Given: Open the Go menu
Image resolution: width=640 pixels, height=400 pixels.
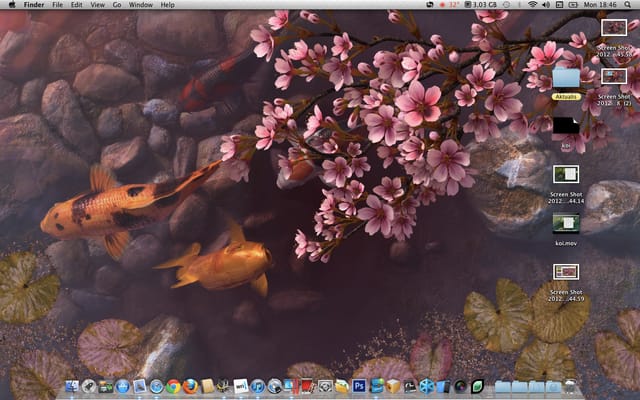Looking at the screenshot, I should pyautogui.click(x=117, y=5).
